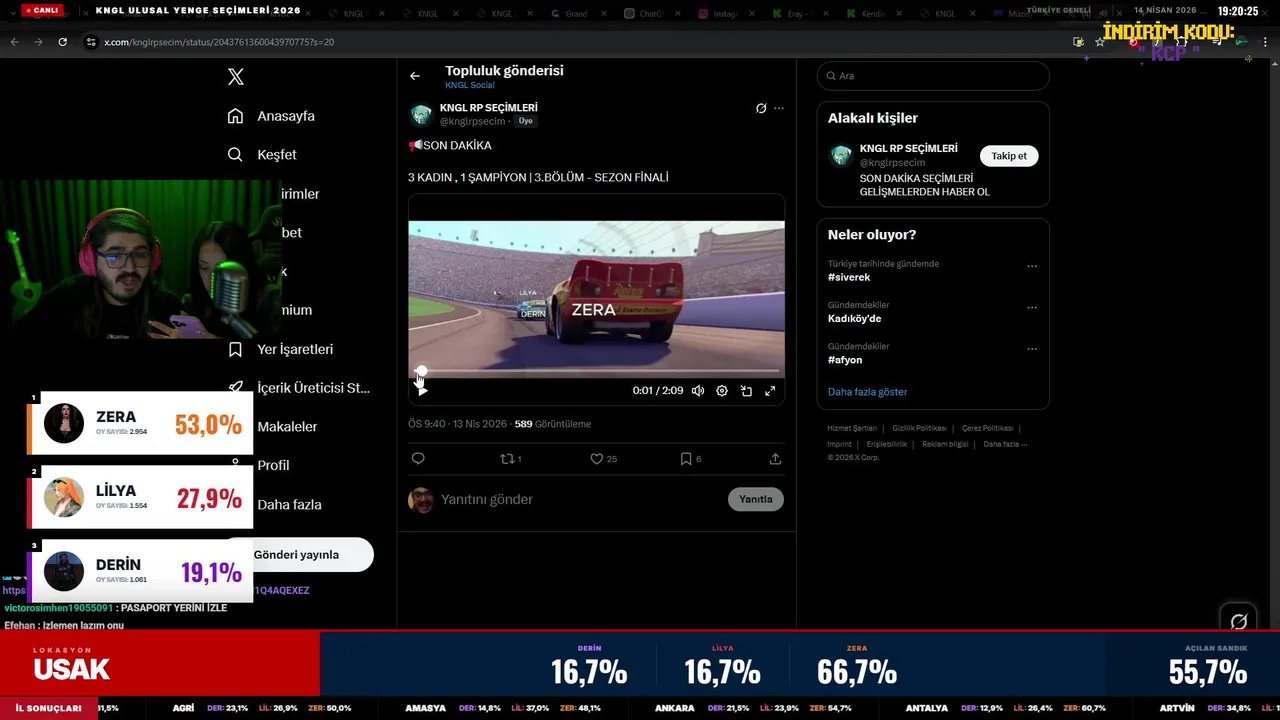Open Anasayfa in the sidebar
The image size is (1280, 720).
pyautogui.click(x=271, y=116)
